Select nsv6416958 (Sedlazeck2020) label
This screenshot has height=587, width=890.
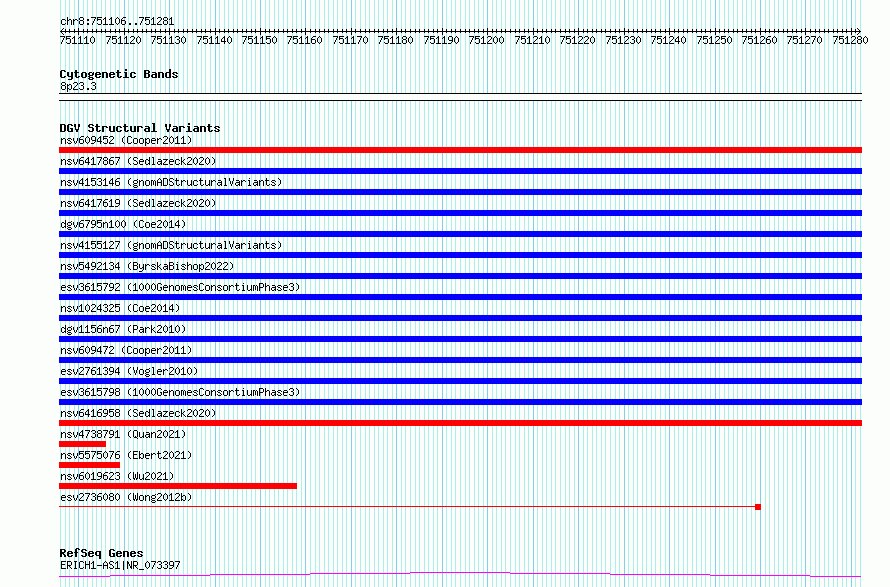(138, 413)
